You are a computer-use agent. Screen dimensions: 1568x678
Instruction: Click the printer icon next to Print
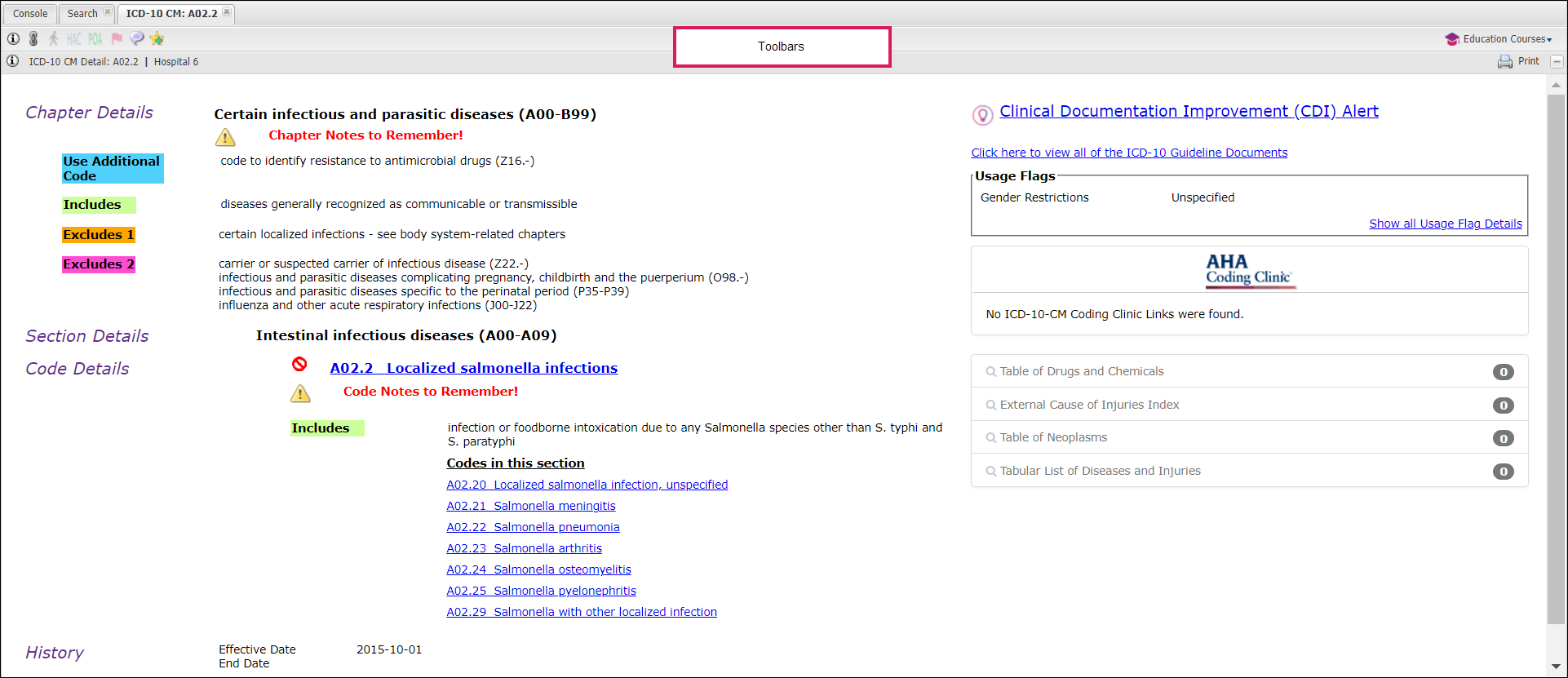click(1504, 61)
